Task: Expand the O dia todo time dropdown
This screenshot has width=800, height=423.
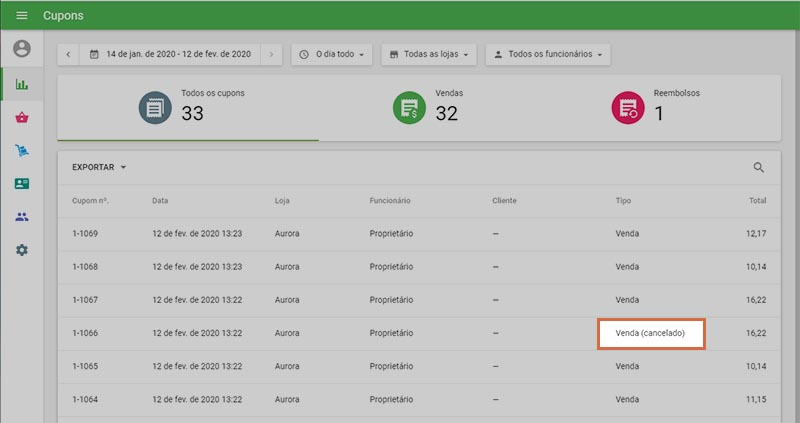Action: coord(332,54)
